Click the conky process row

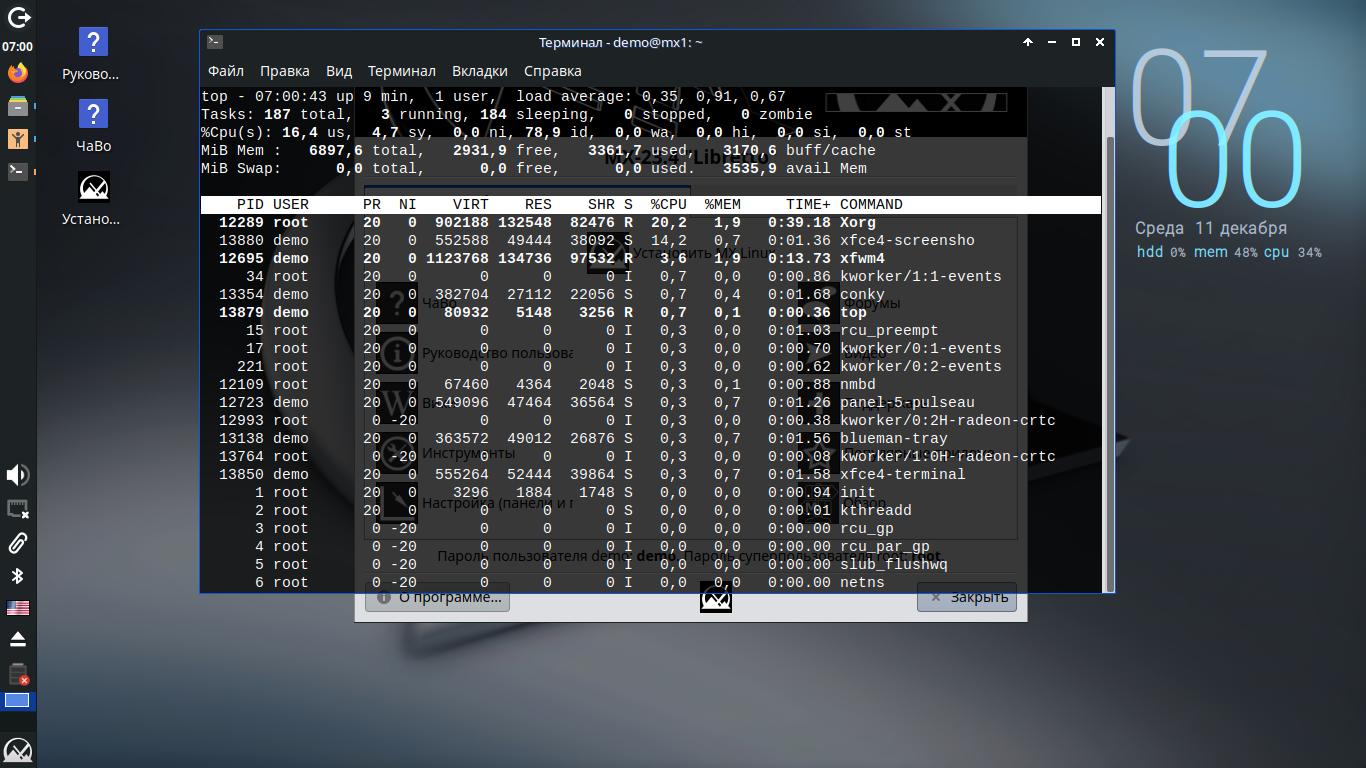tap(651, 294)
